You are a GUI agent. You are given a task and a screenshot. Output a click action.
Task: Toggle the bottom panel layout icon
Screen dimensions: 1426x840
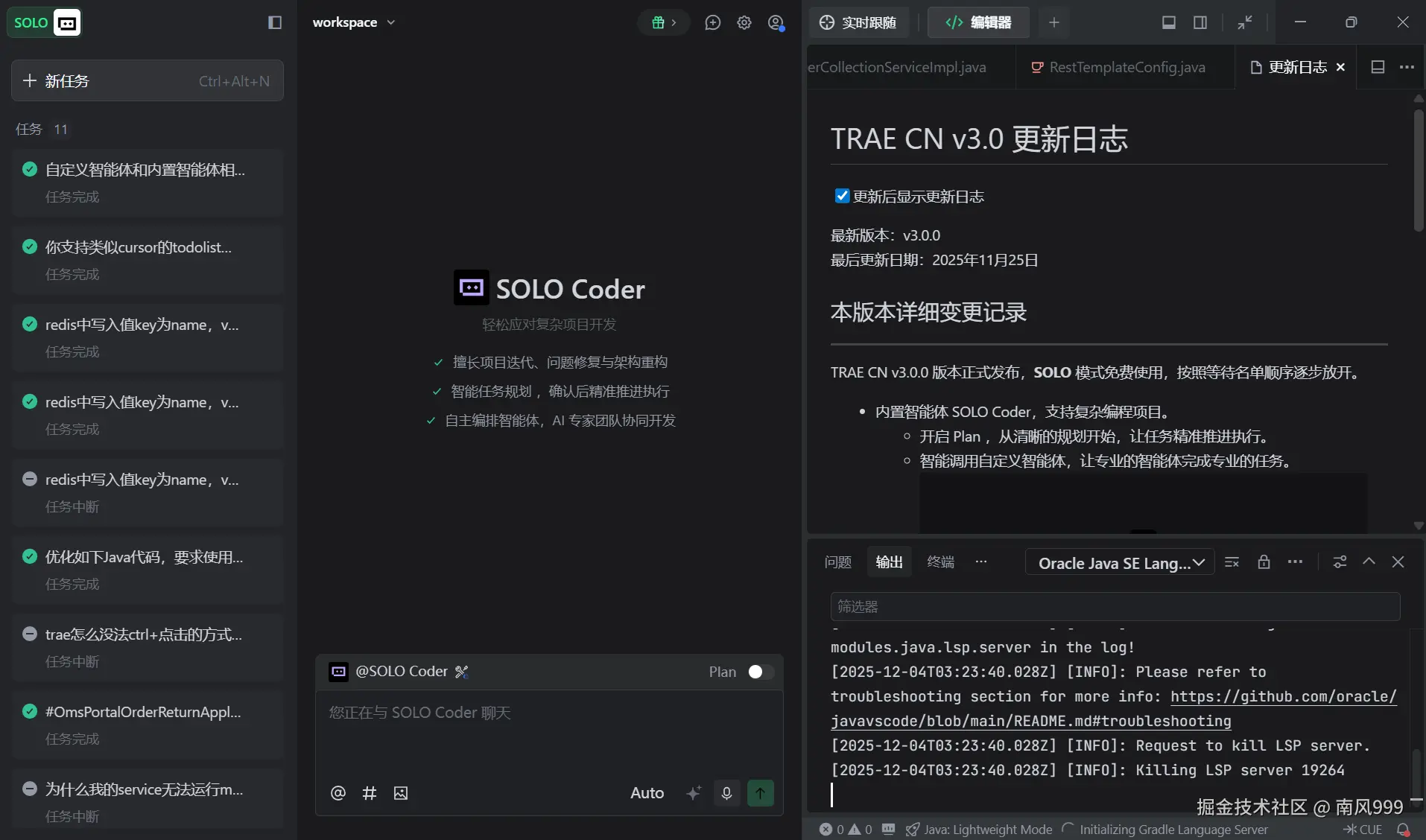1169,22
